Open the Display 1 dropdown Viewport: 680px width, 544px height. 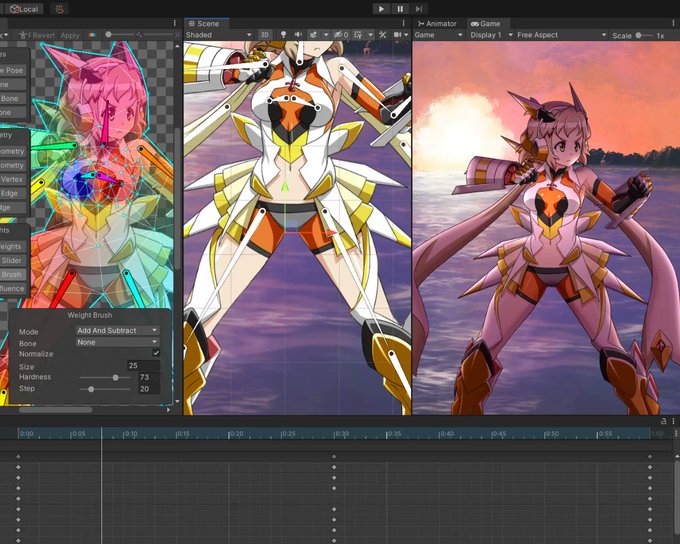491,35
